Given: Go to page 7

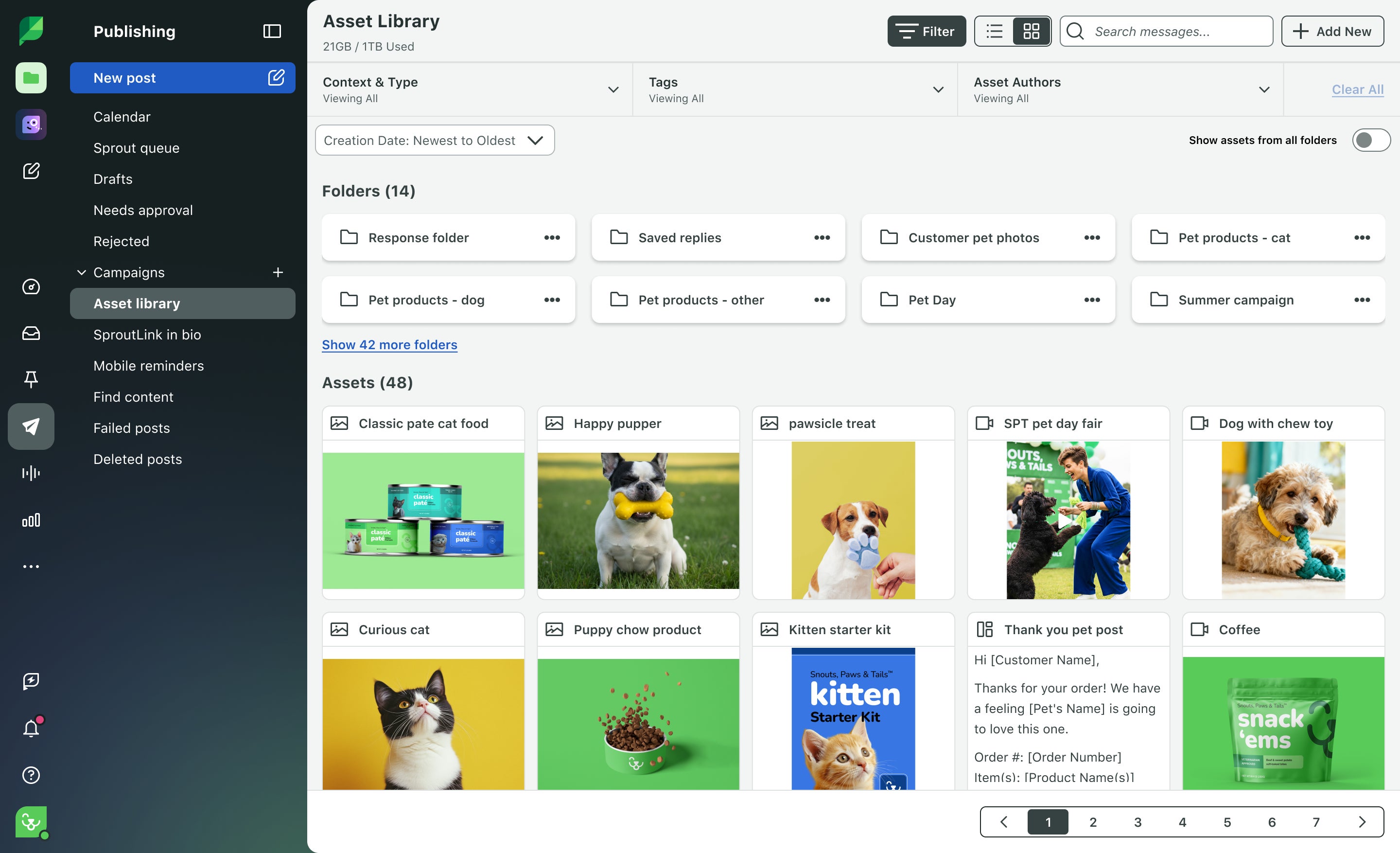Looking at the screenshot, I should [x=1316, y=822].
